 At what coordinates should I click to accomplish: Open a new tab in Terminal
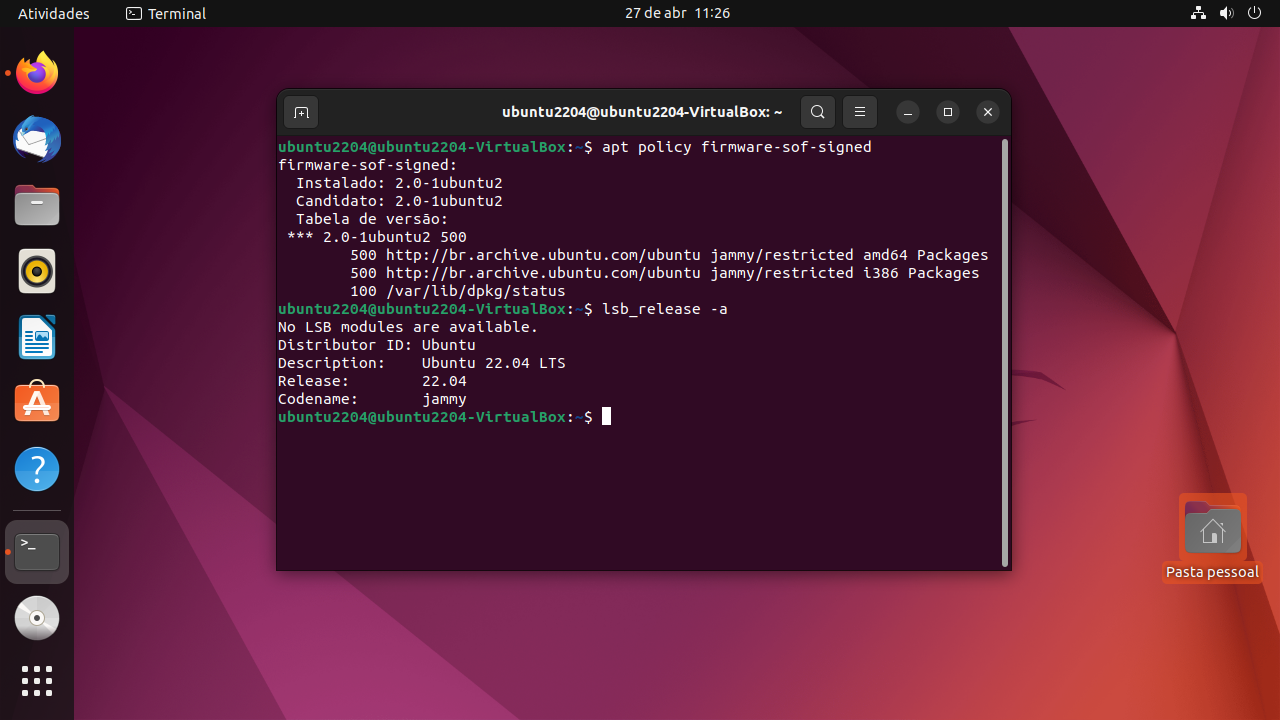point(301,112)
